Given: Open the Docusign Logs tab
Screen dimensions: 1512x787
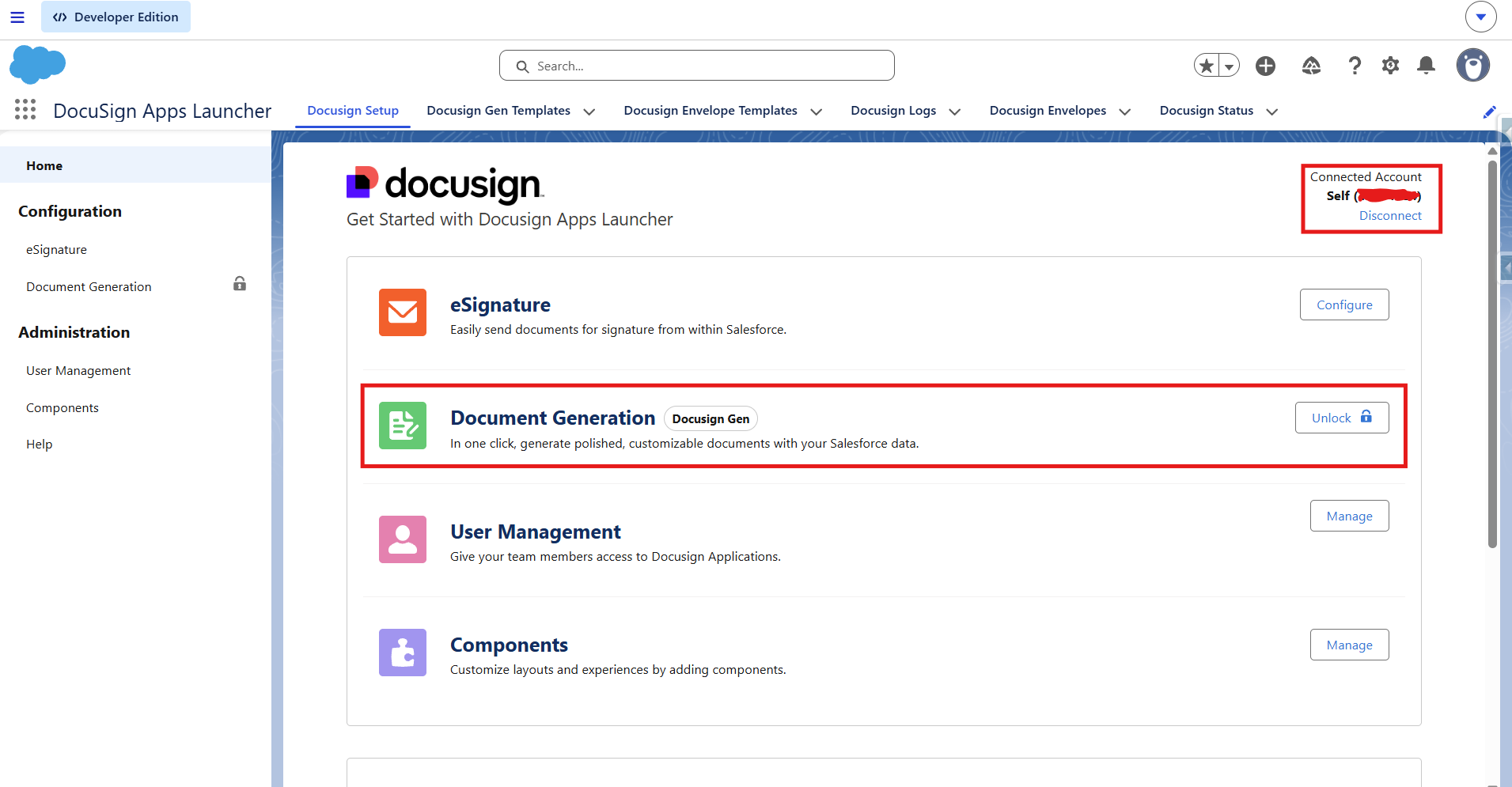Looking at the screenshot, I should click(x=893, y=111).
